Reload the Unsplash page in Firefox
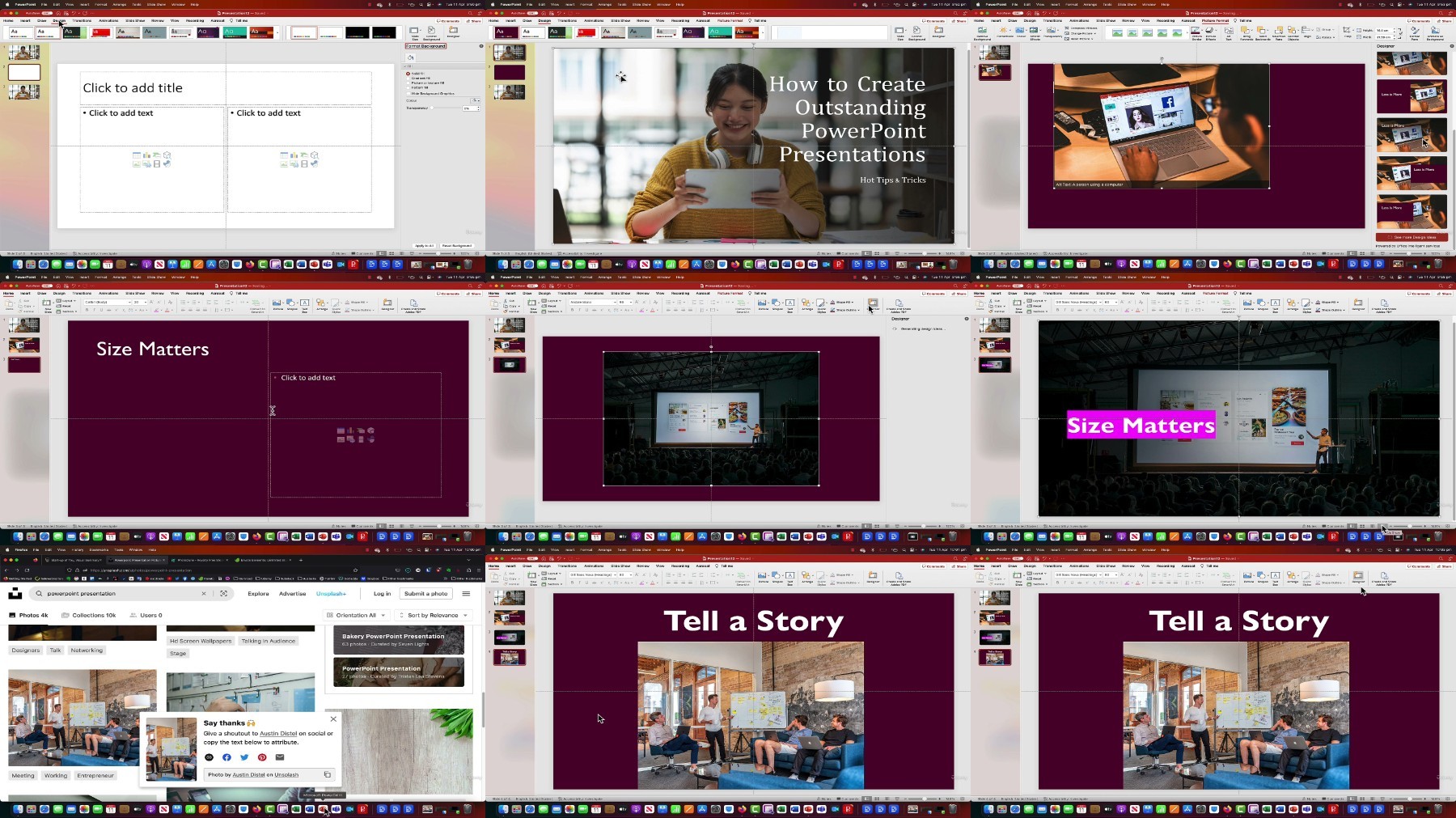The width and height of the screenshot is (1456, 818). click(x=27, y=570)
